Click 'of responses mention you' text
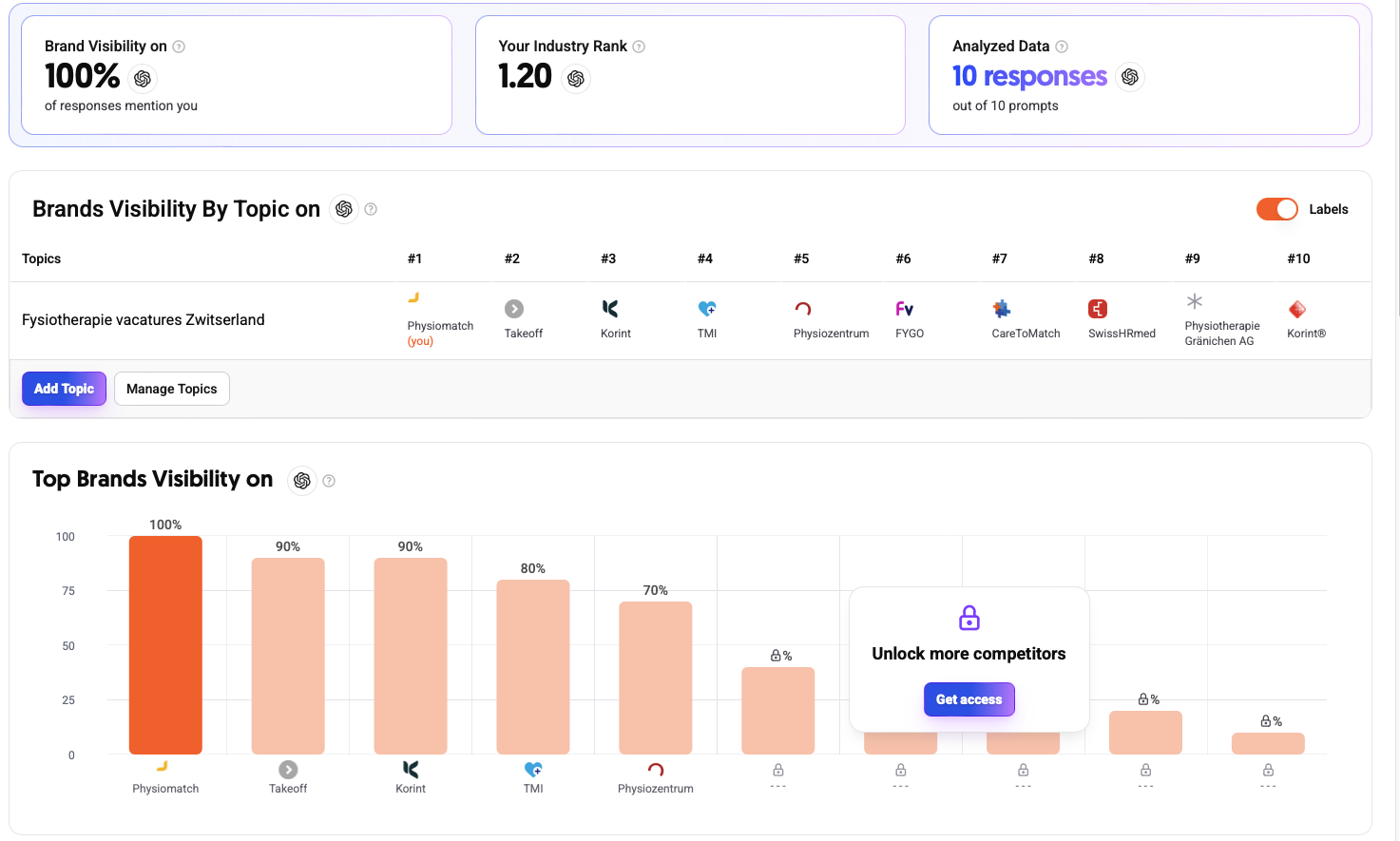The width and height of the screenshot is (1400, 841). coord(121,105)
